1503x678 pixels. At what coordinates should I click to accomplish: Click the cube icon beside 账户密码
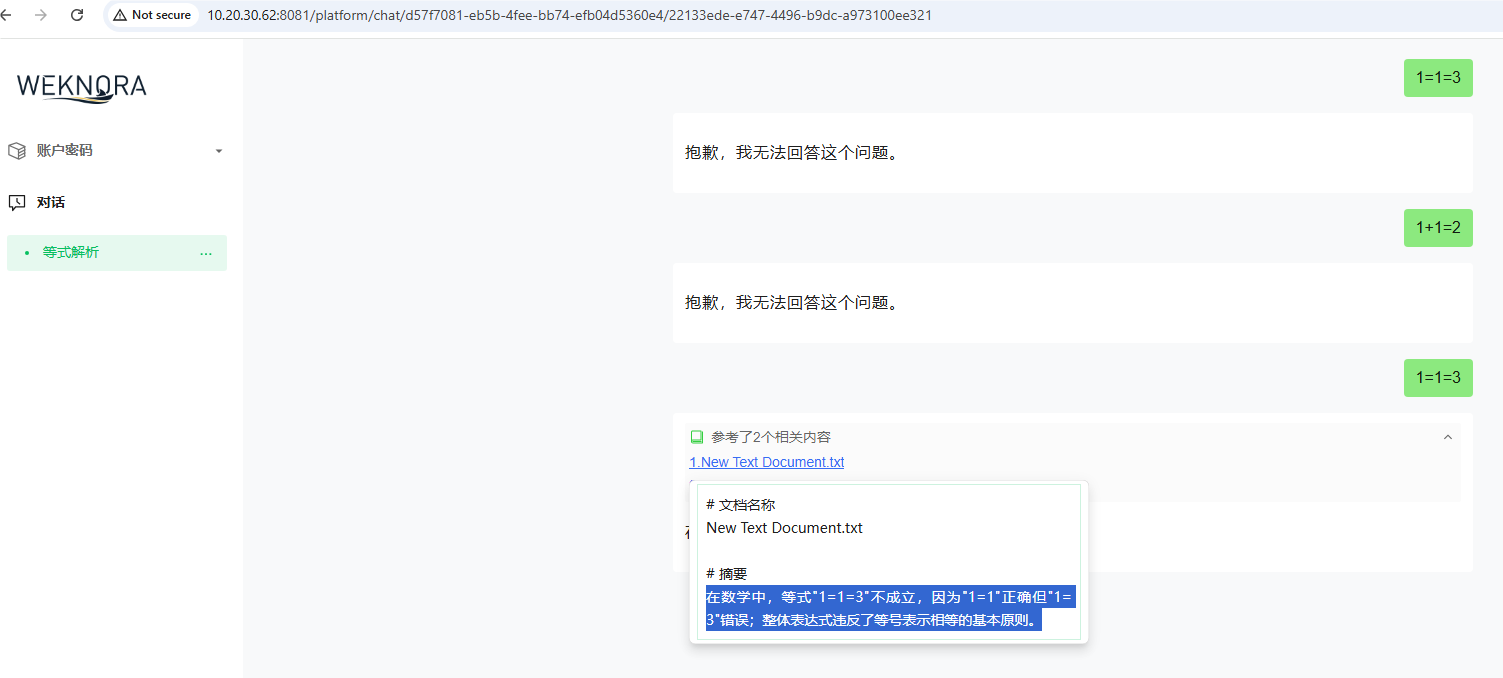pyautogui.click(x=17, y=151)
